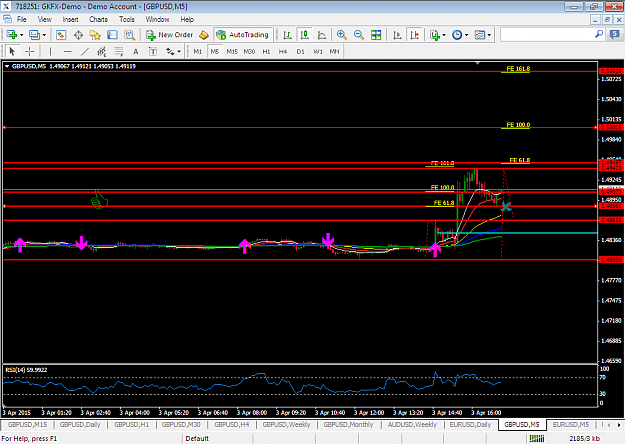
Task: Select the H1 timeframe button
Action: coord(266,51)
